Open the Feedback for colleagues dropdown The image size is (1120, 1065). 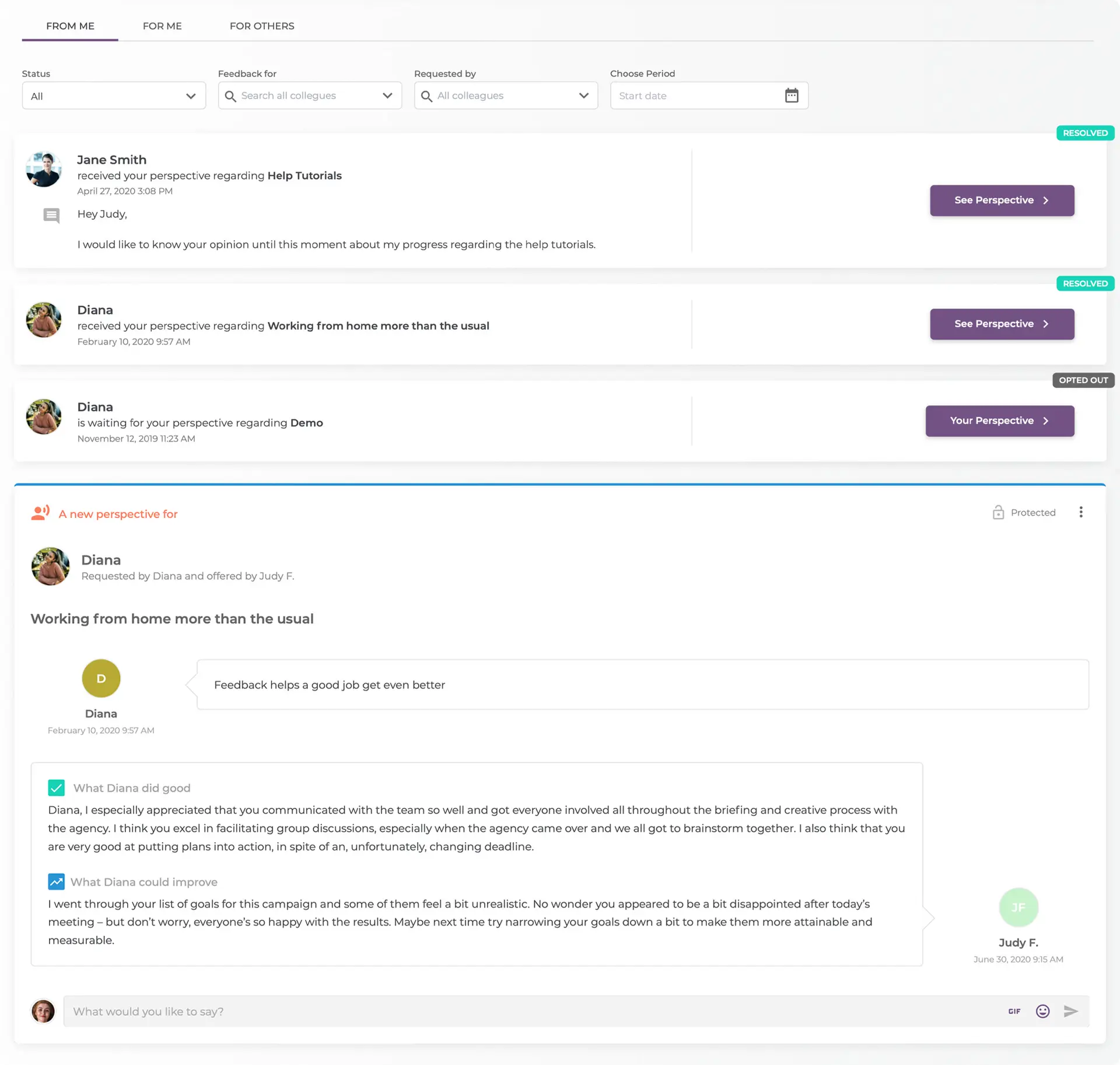click(x=310, y=96)
